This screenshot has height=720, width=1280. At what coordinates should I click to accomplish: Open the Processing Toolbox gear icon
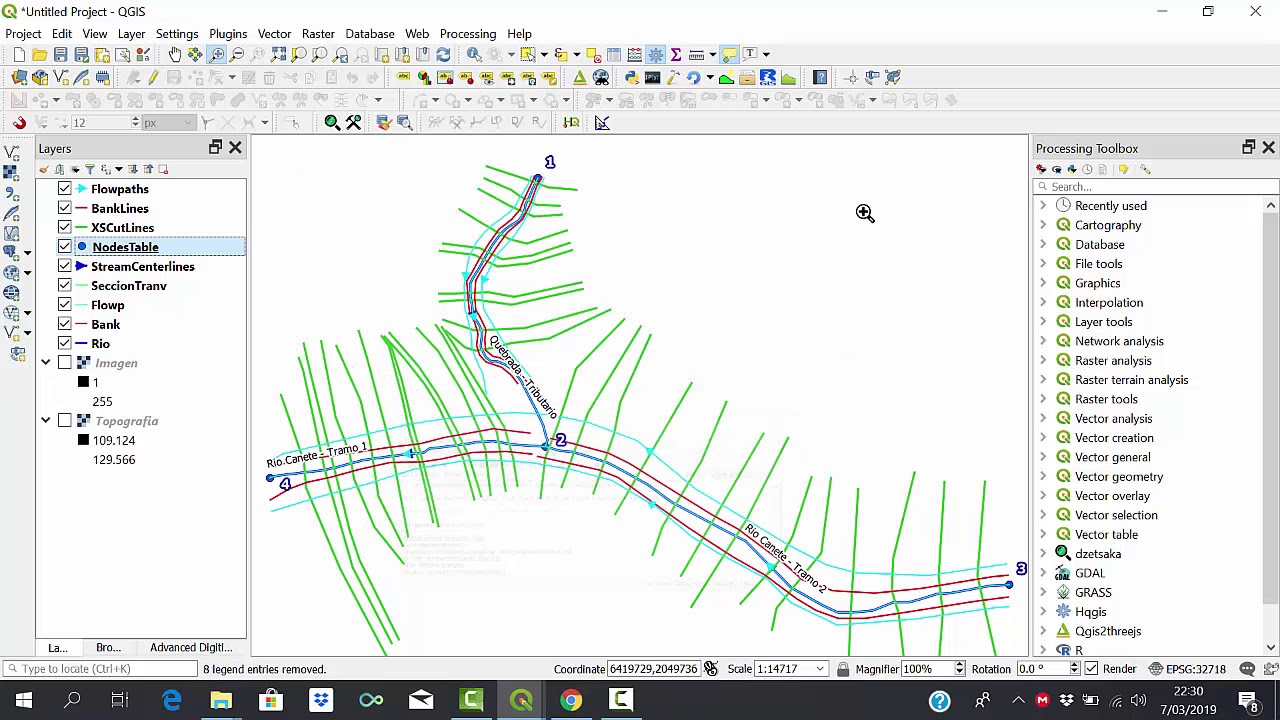[x=656, y=54]
